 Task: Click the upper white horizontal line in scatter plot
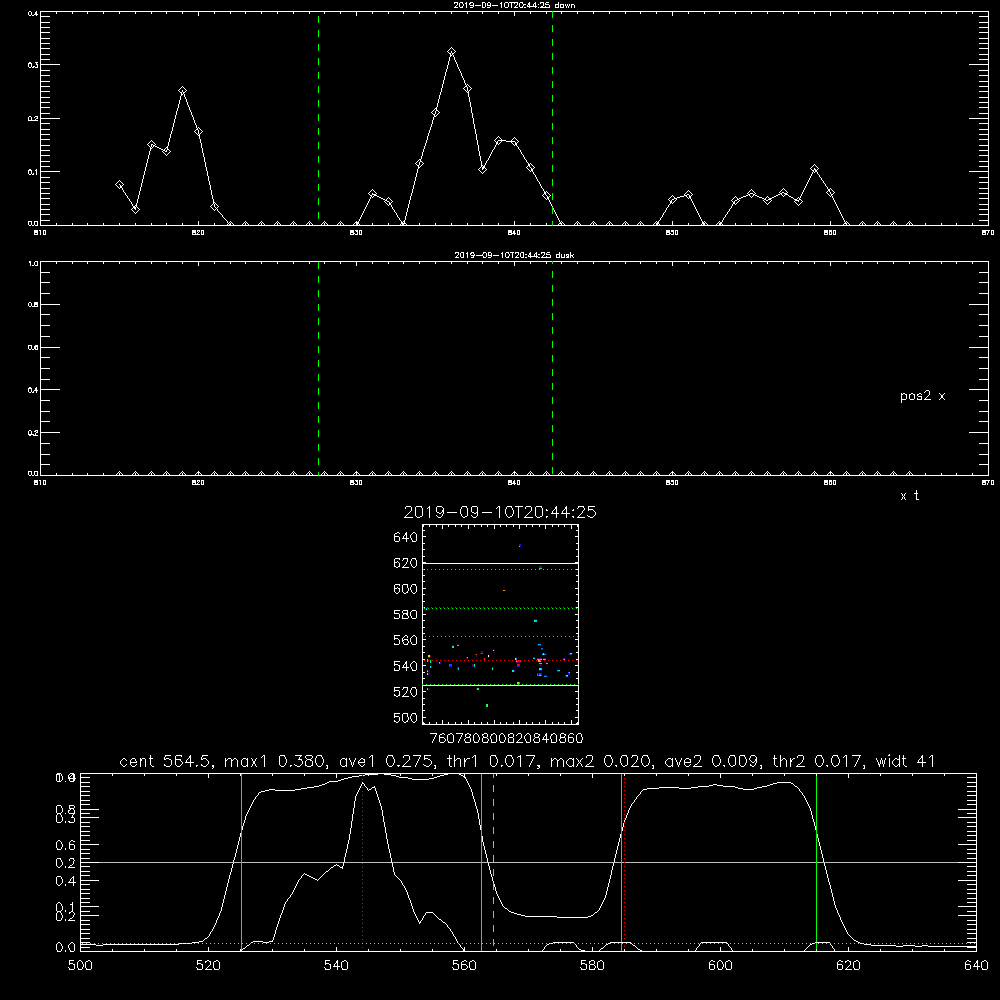[x=500, y=563]
